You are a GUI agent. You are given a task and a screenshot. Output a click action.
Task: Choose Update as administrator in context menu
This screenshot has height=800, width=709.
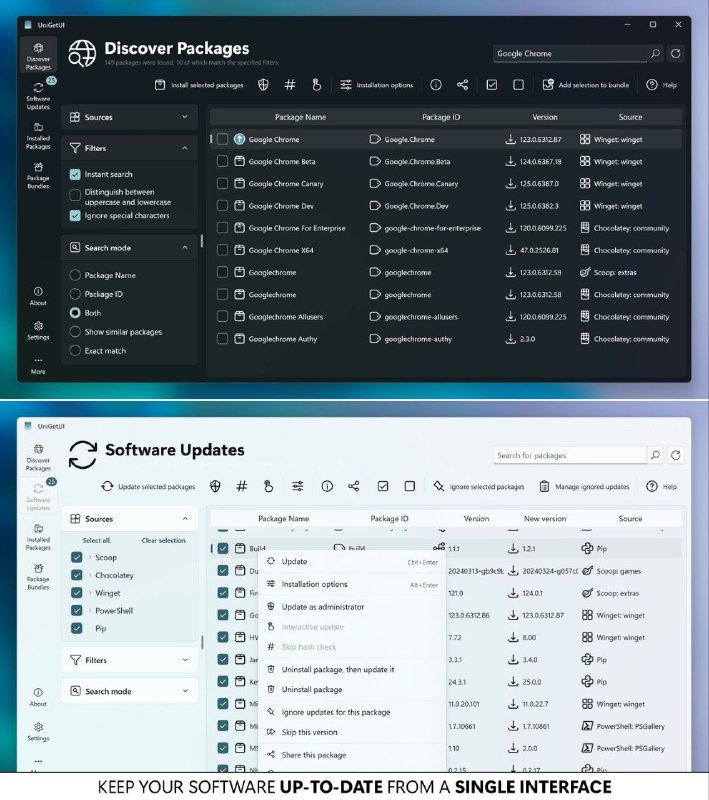pos(352,607)
